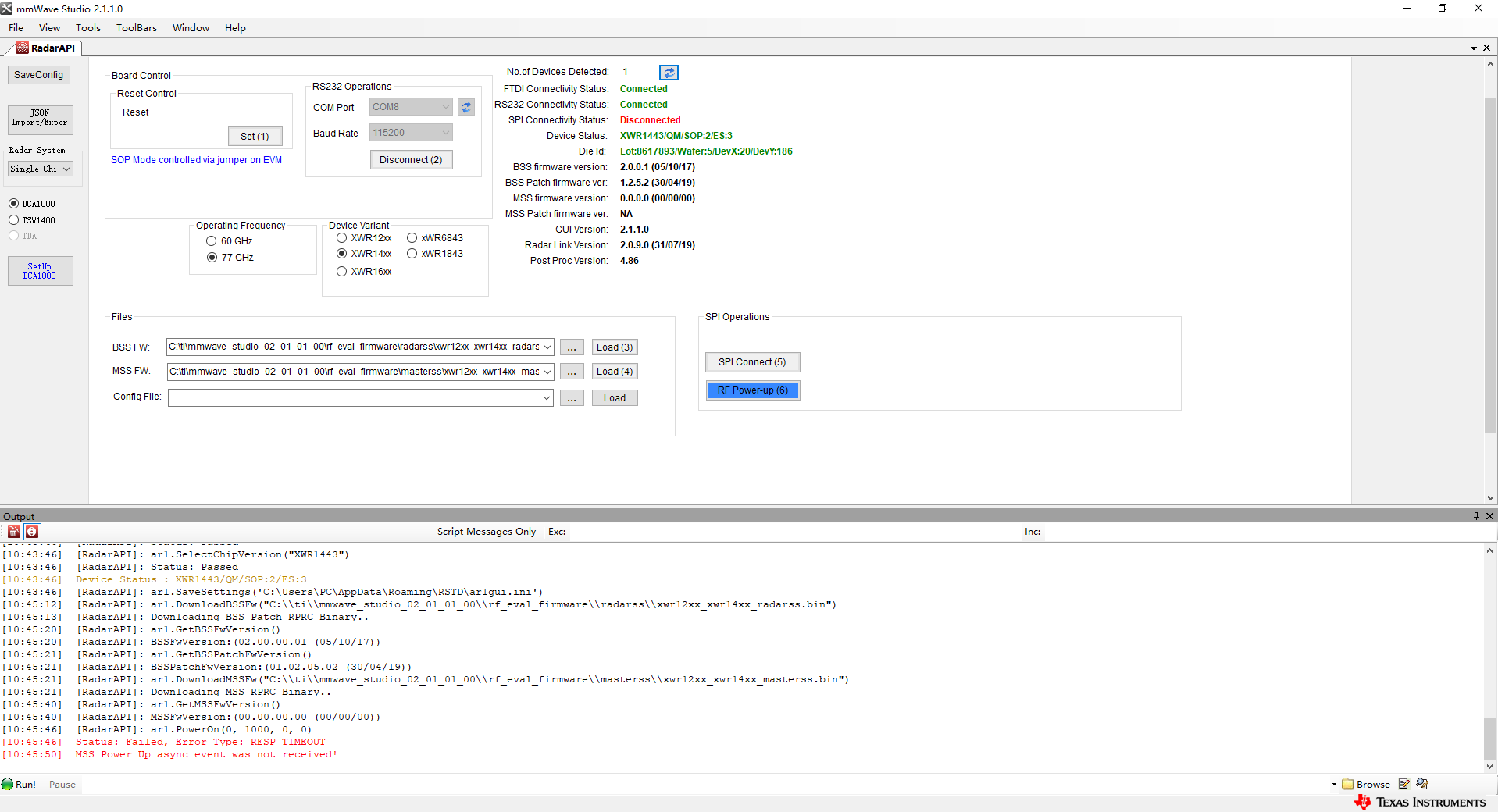Click the SPI Connect (5) button
This screenshot has width=1498, height=812.
click(x=753, y=362)
